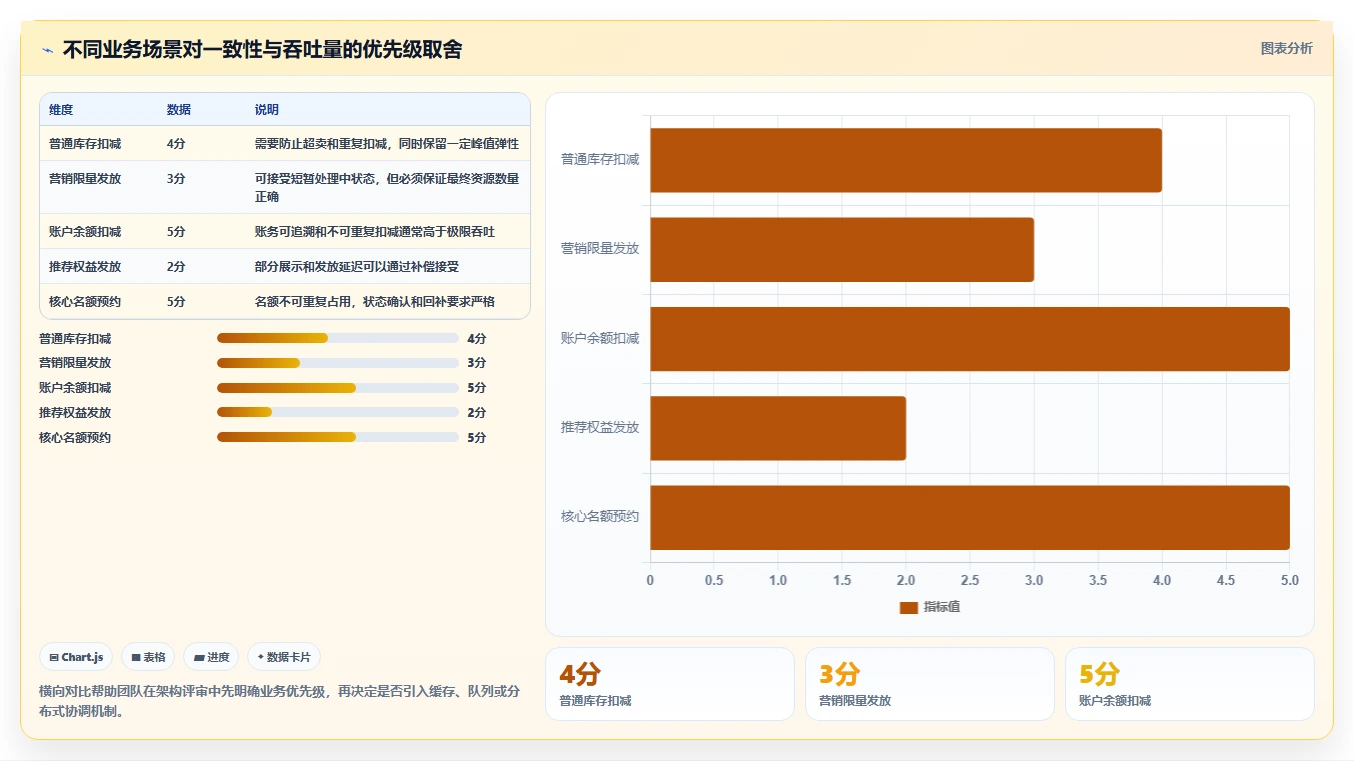Screen dimensions: 1354x761
Task: Select the 表格 tag chip
Action: pyautogui.click(x=148, y=657)
